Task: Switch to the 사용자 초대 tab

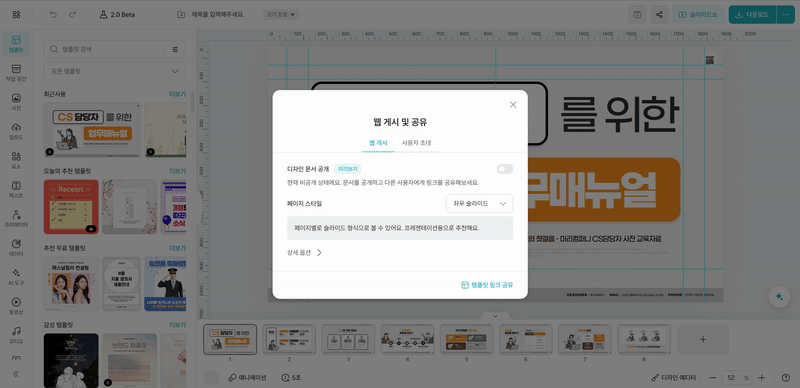Action: point(417,143)
